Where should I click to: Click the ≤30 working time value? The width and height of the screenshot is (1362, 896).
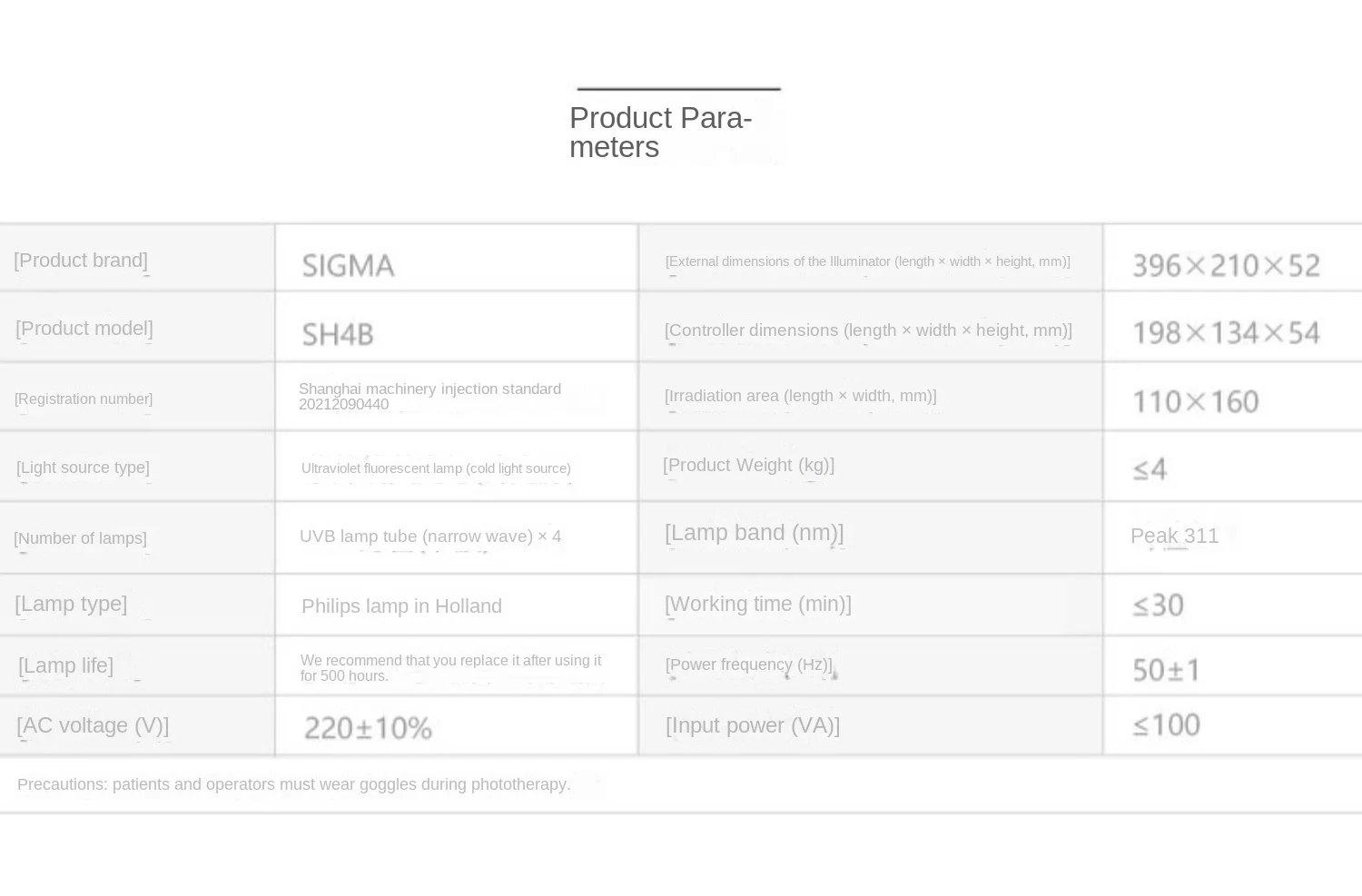[x=1158, y=606]
